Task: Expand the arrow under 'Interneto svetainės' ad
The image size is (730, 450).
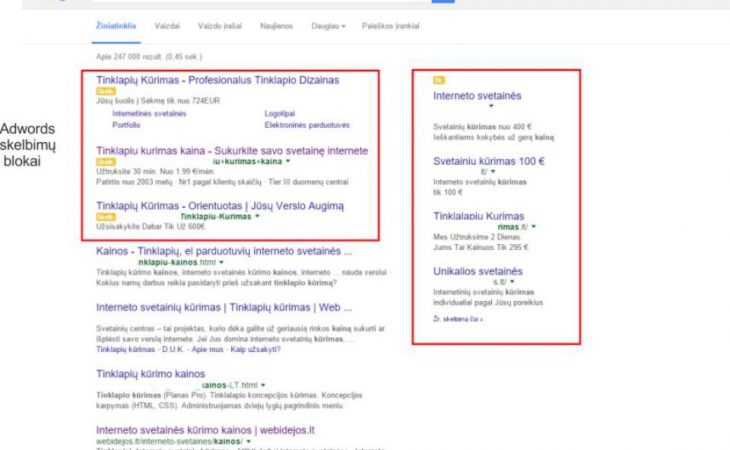Action: [491, 106]
